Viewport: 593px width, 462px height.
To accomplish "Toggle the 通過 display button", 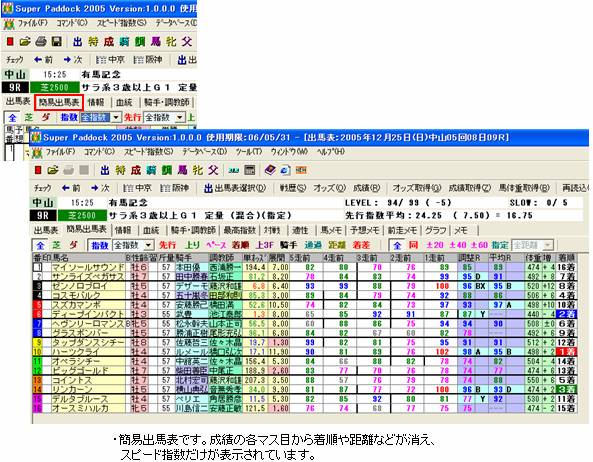I will (x=313, y=245).
